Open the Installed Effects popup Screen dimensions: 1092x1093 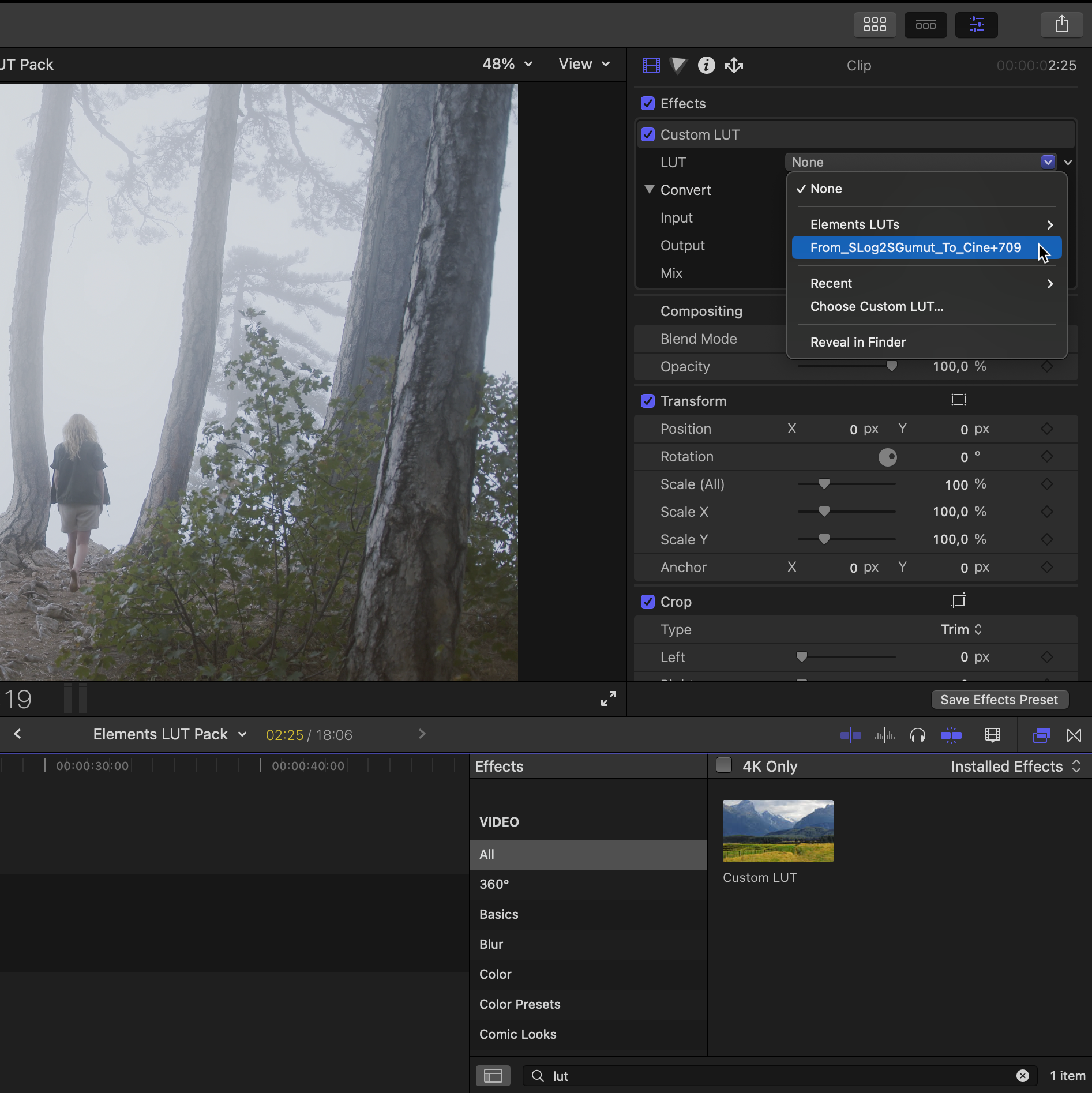[x=1015, y=766]
